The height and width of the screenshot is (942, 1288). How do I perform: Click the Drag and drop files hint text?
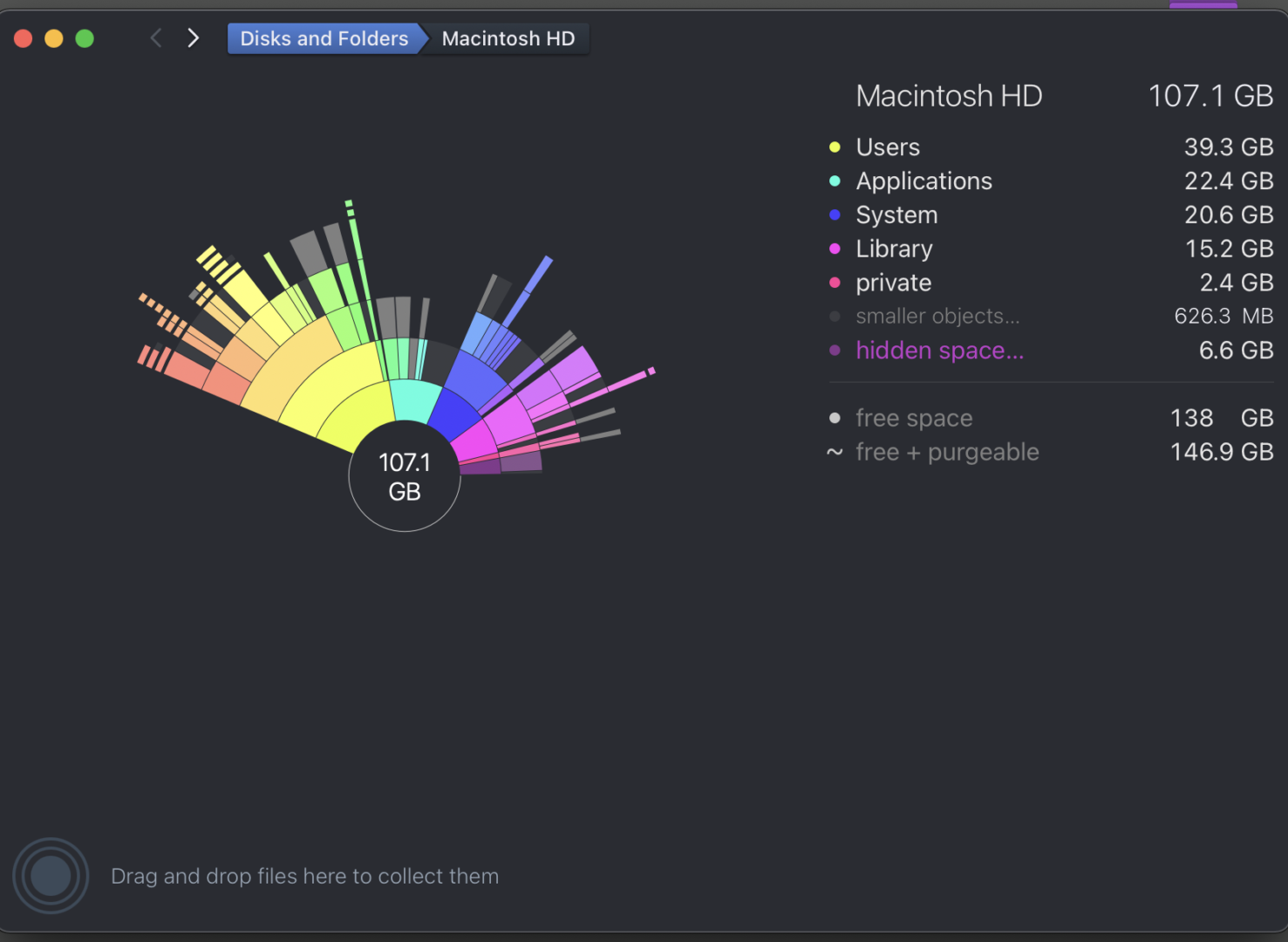(305, 876)
